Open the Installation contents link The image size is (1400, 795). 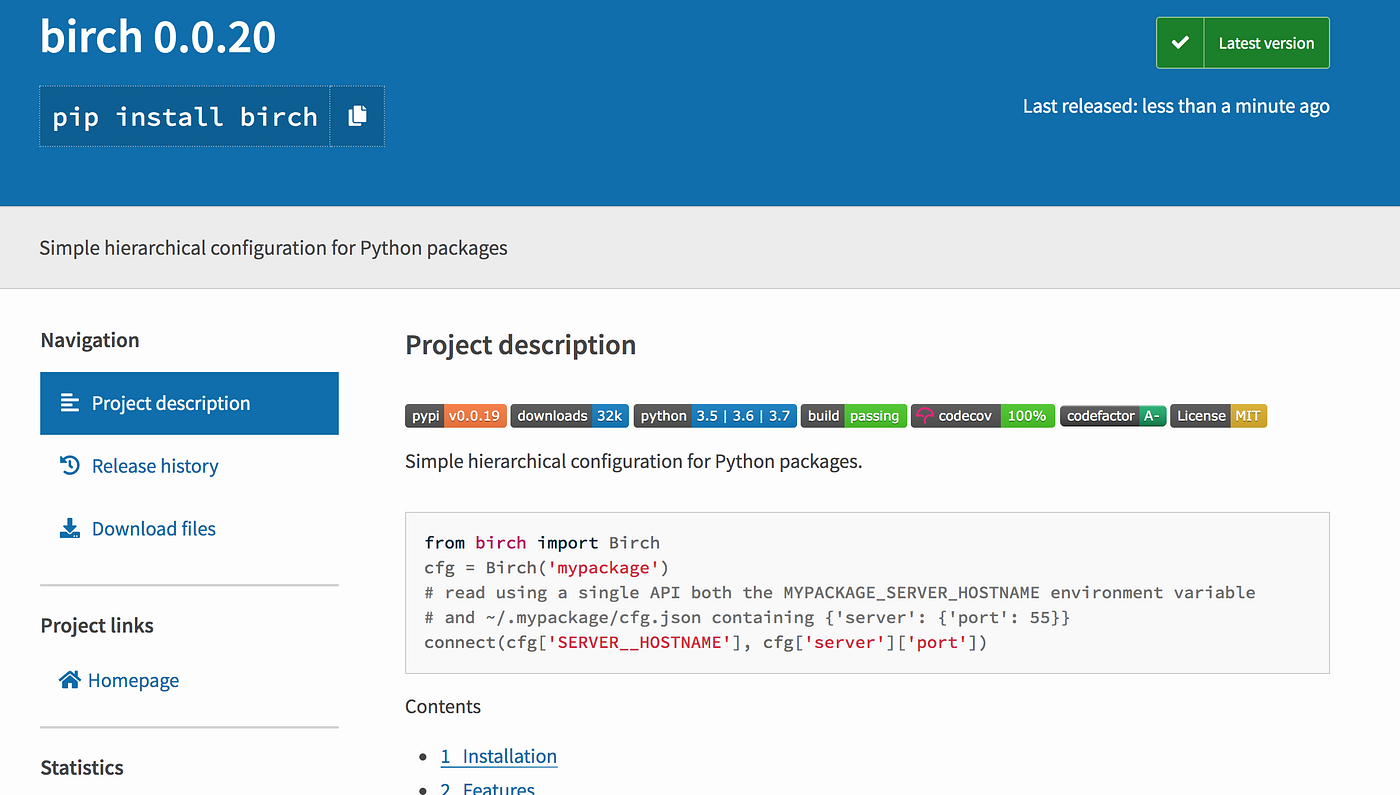(498, 756)
